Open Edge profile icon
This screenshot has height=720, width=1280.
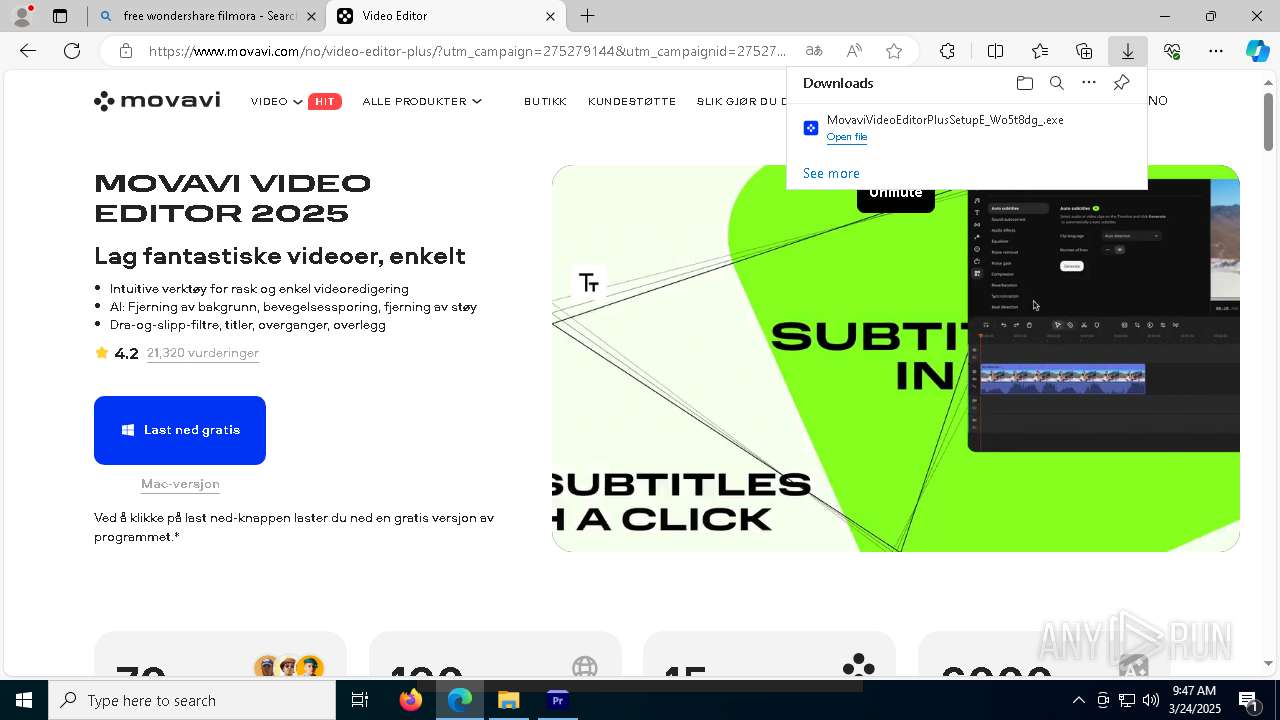[21, 16]
